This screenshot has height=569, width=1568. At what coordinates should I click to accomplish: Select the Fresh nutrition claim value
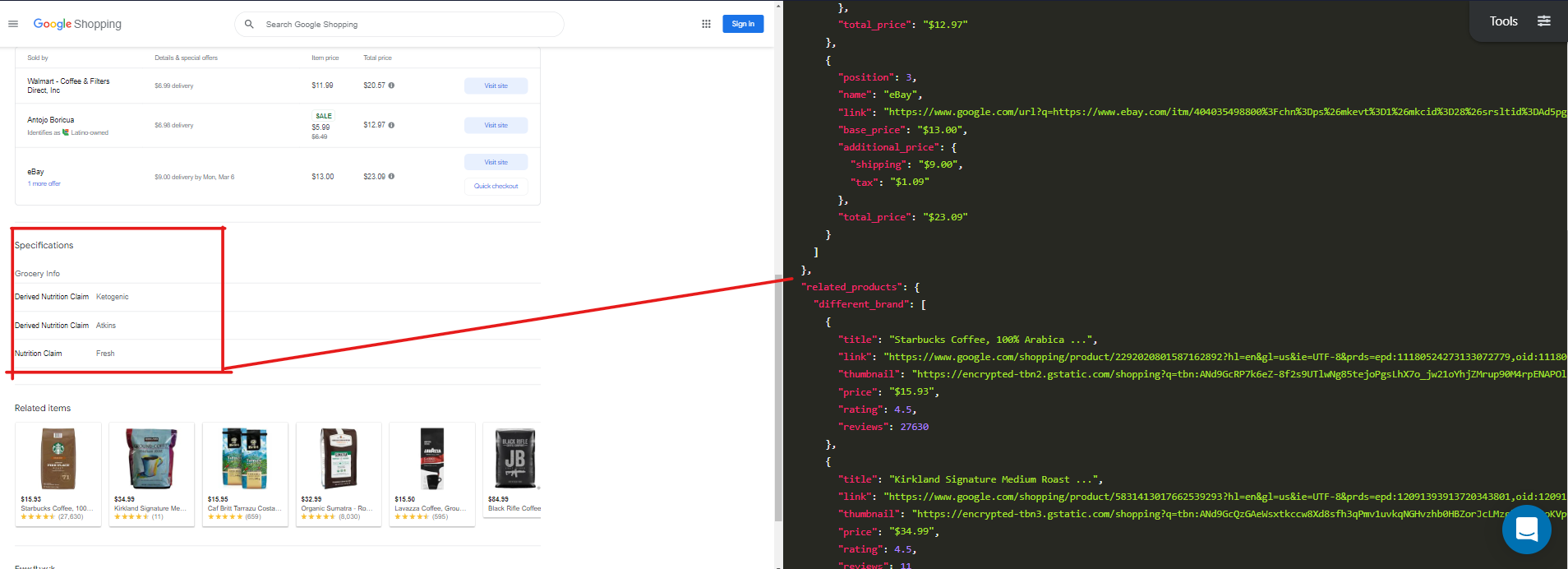pos(105,354)
